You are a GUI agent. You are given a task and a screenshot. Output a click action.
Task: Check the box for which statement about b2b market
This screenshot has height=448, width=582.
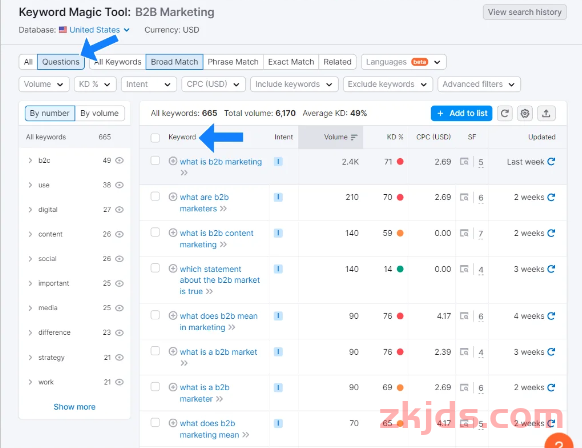point(155,268)
